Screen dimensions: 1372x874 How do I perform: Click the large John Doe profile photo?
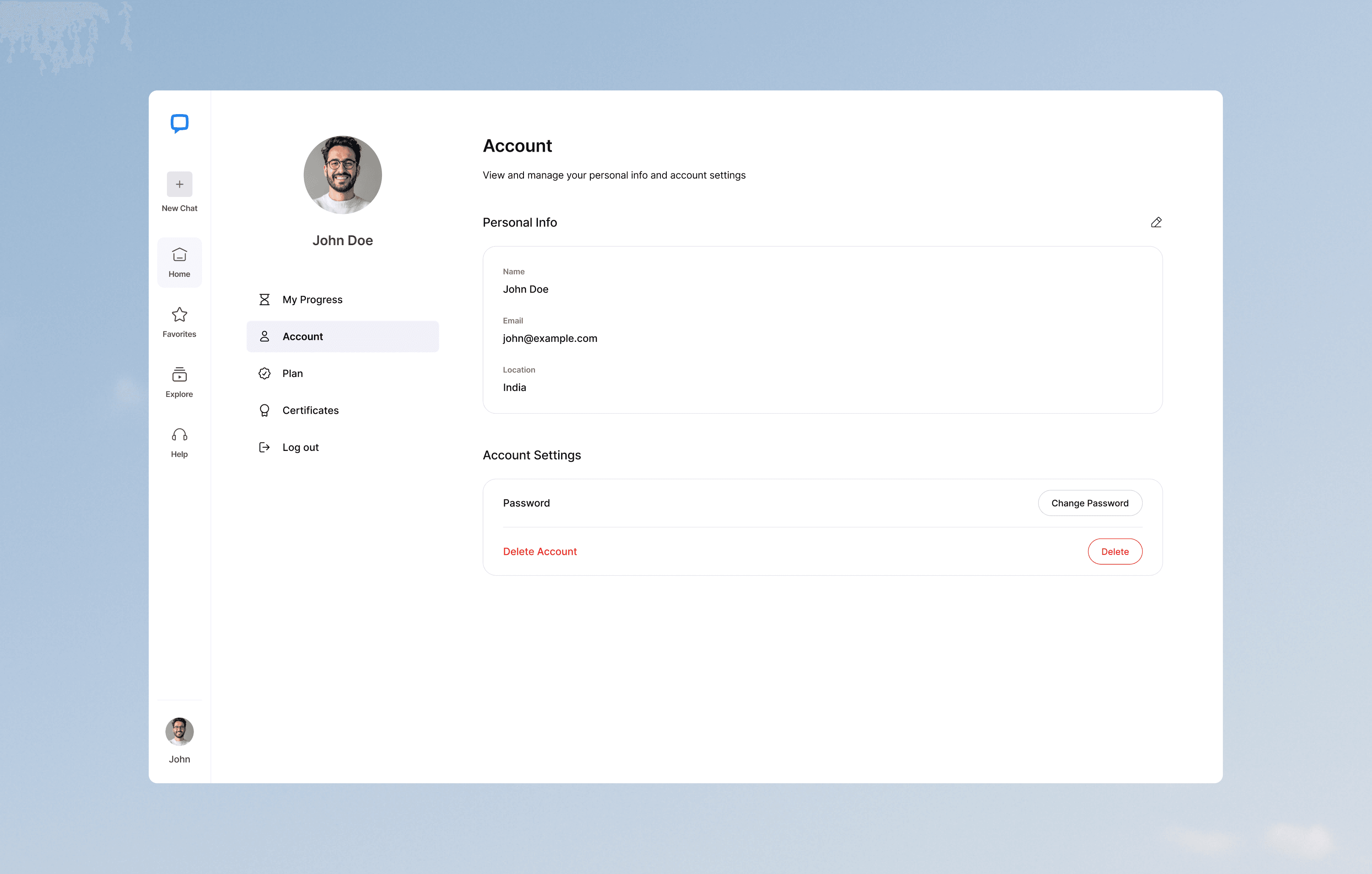tap(342, 175)
